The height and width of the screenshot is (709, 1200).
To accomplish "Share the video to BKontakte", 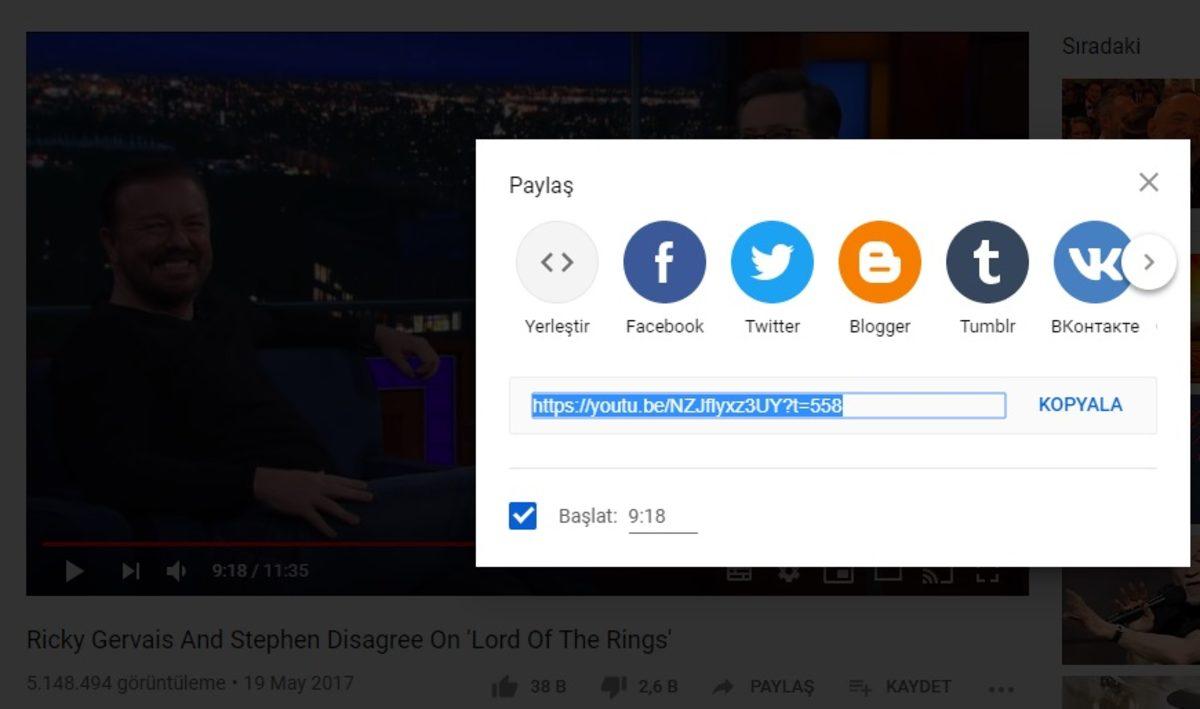I will 1094,261.
